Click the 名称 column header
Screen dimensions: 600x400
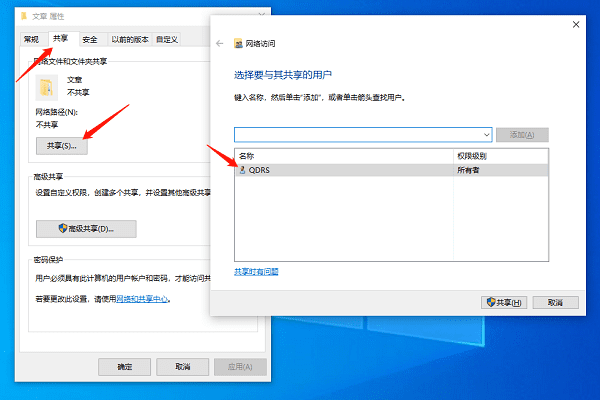coord(344,156)
